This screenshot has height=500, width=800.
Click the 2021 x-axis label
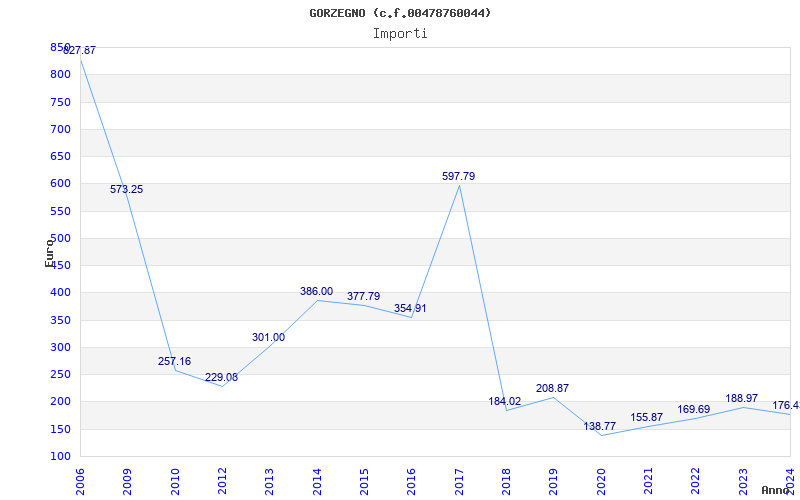click(648, 482)
